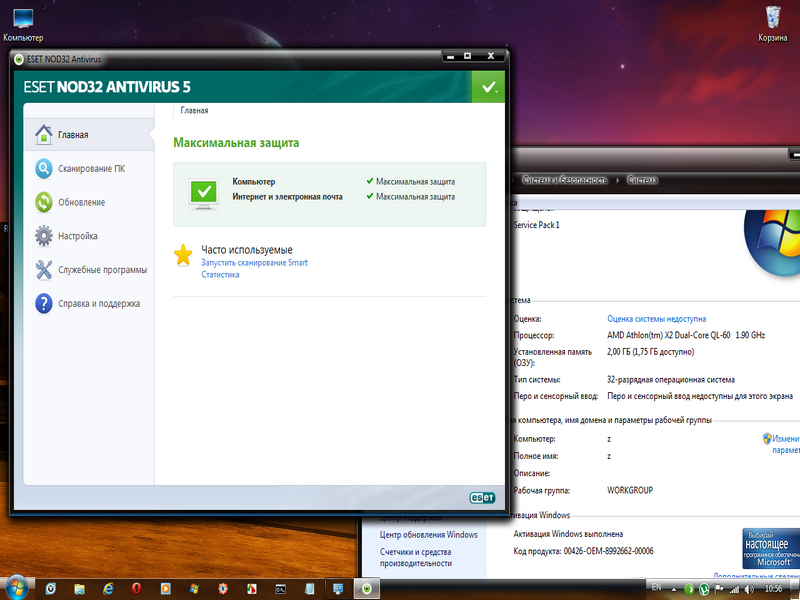Viewport: 800px width, 600px height.
Task: Click the green monitor protection status icon
Action: (204, 194)
